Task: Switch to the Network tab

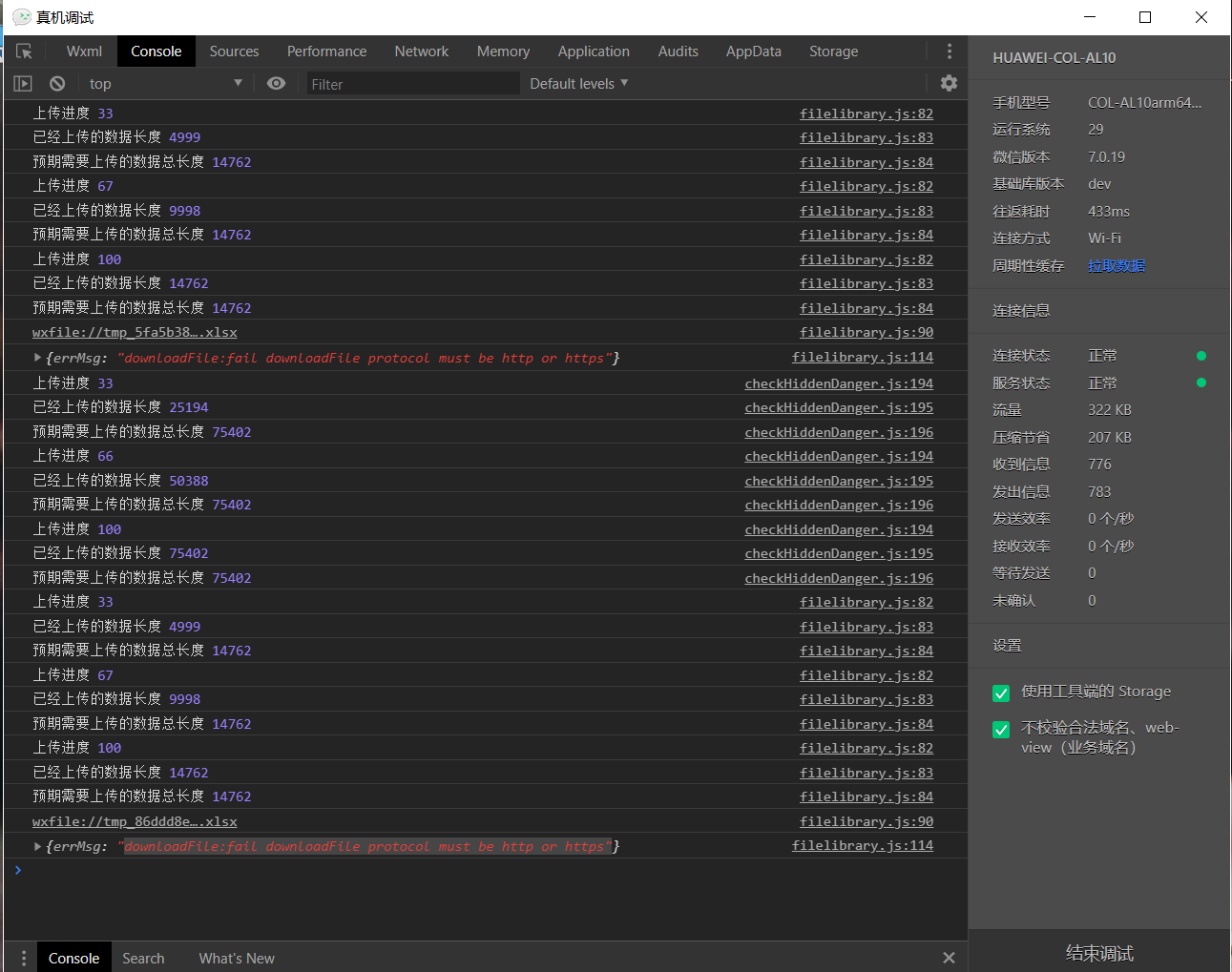Action: pos(422,52)
